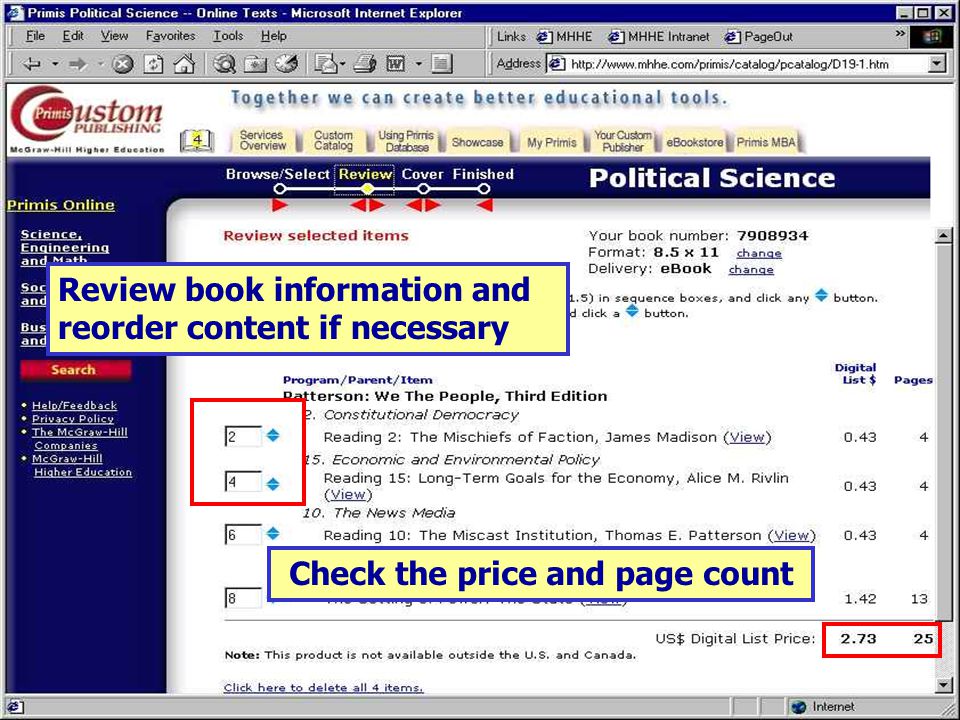This screenshot has height=720, width=960.
Task: Click View link for Reading 2 Madison
Action: [x=747, y=438]
